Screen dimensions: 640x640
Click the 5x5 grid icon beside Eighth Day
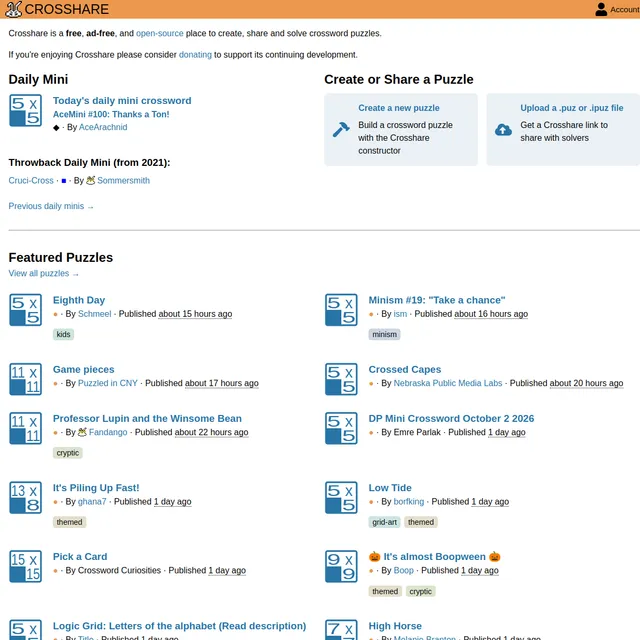tap(25, 310)
